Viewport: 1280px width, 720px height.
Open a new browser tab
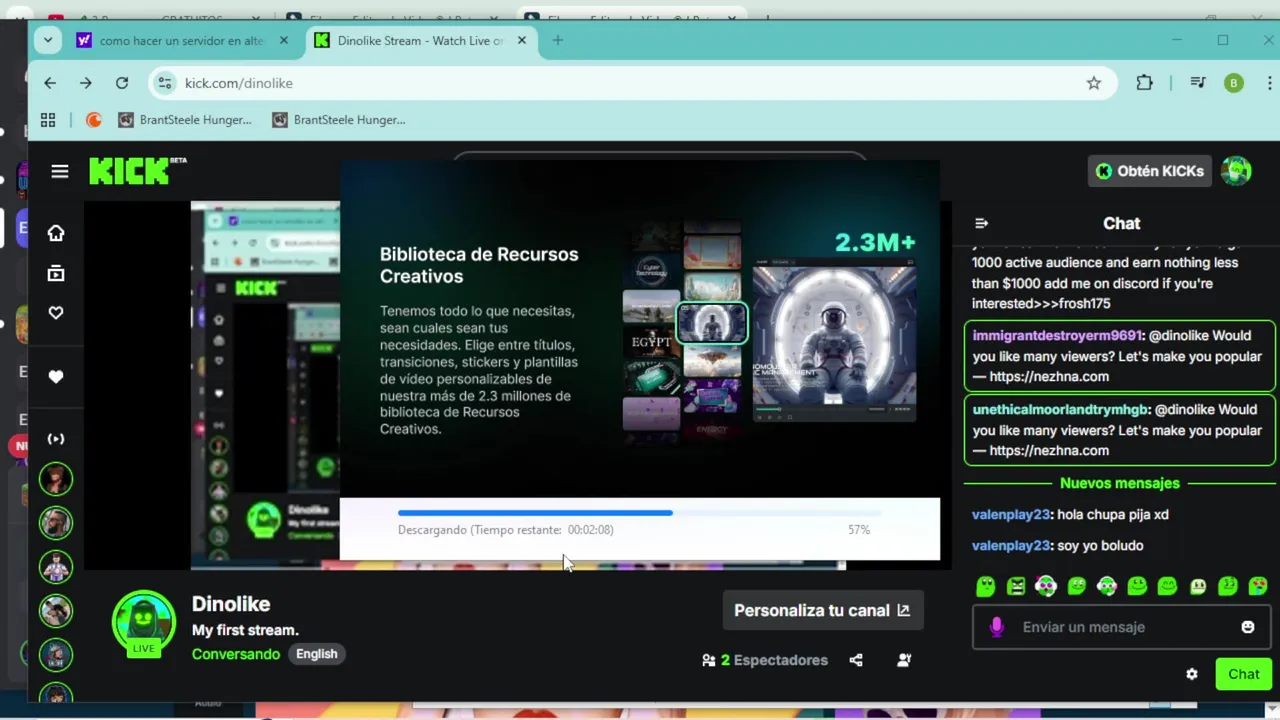[x=558, y=41]
